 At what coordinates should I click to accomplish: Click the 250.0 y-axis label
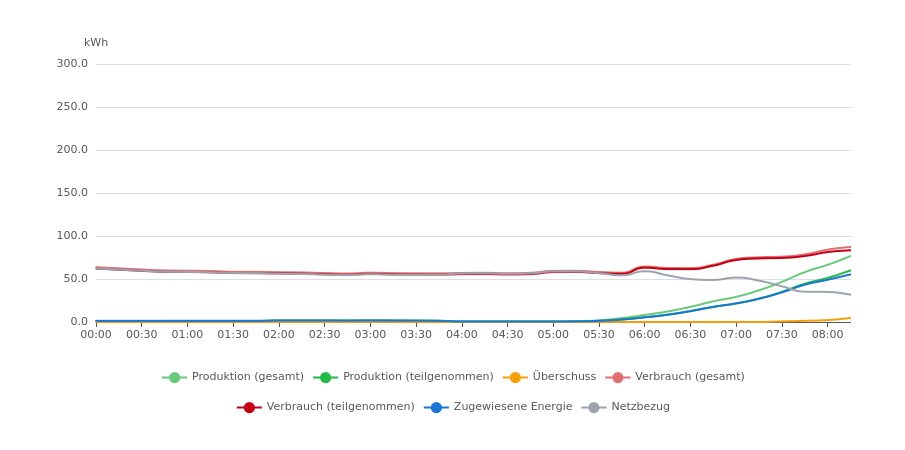tap(72, 107)
